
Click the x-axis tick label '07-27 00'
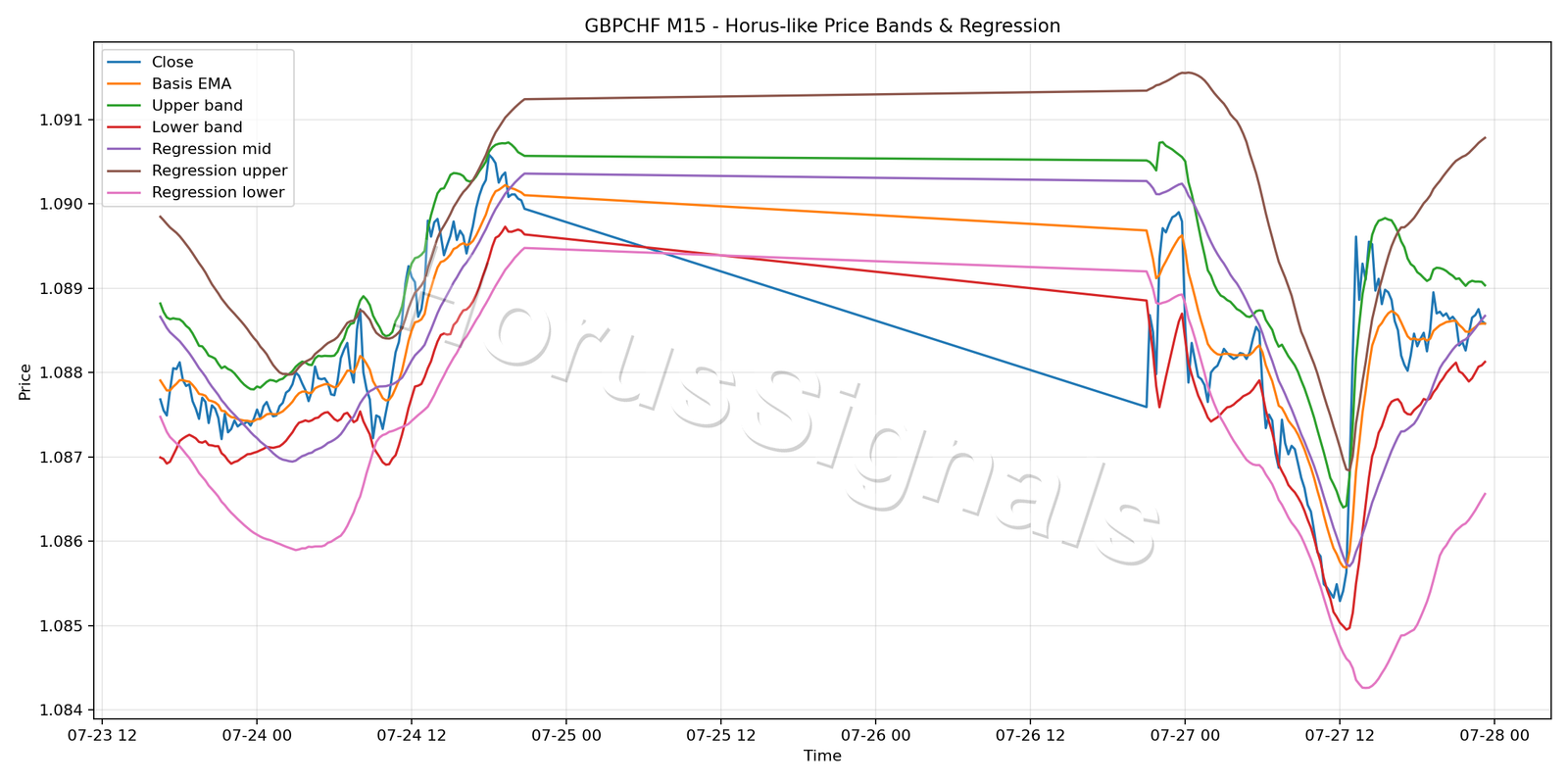1185,736
